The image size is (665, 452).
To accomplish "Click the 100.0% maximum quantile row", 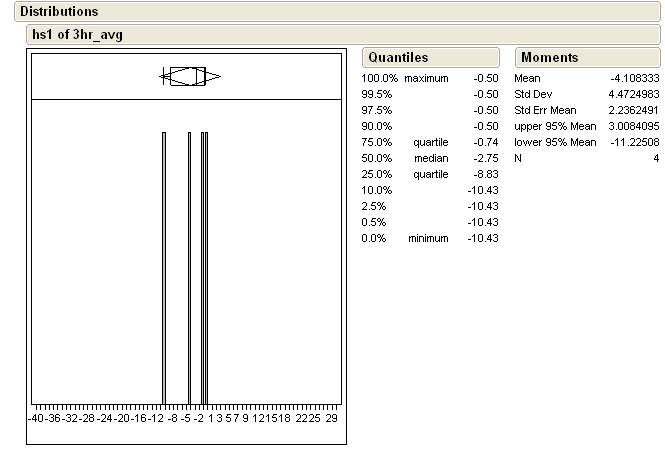I will (430, 78).
